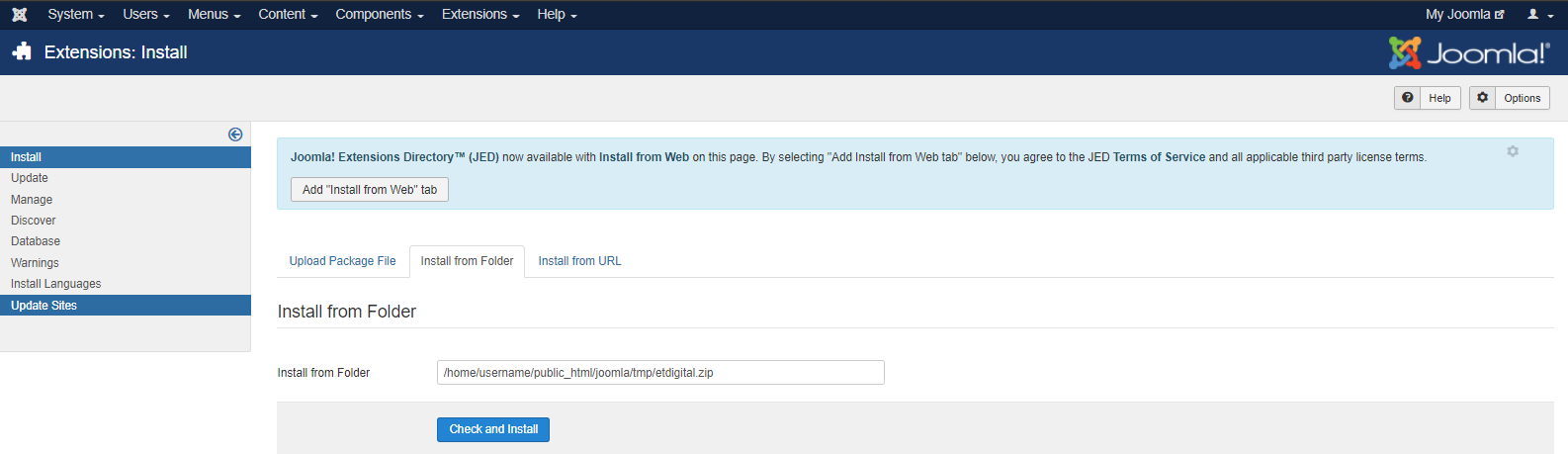Open the Extensions dropdown menu

[480, 14]
